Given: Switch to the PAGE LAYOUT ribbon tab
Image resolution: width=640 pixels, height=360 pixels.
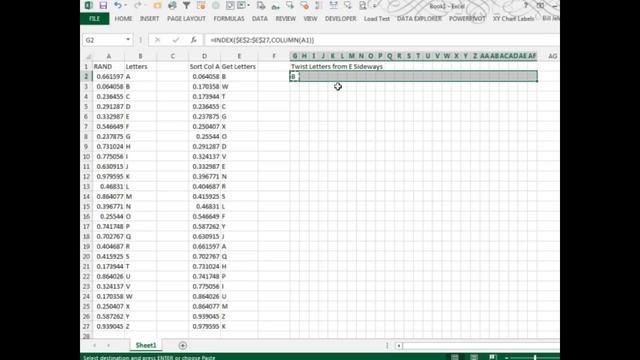Looking at the screenshot, I should 187,19.
